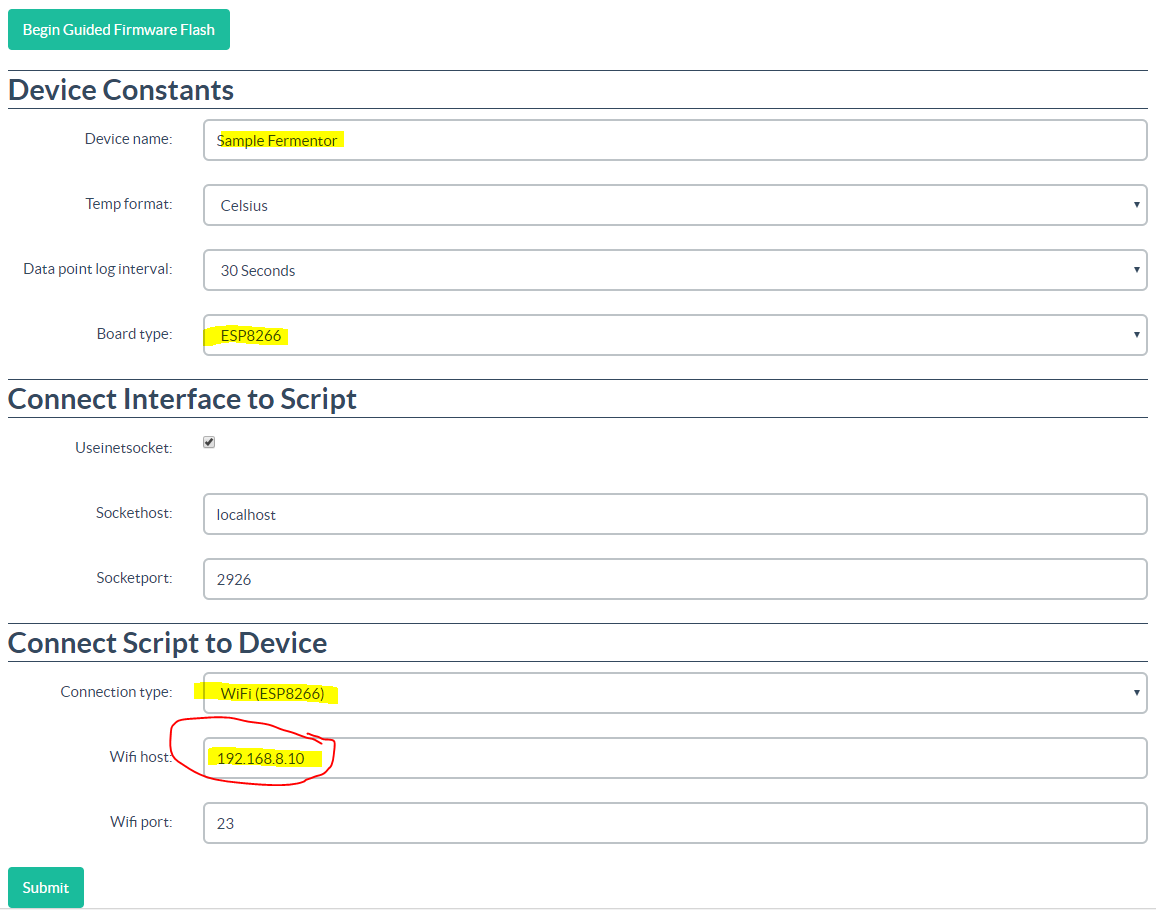Click the Device name label

[128, 139]
